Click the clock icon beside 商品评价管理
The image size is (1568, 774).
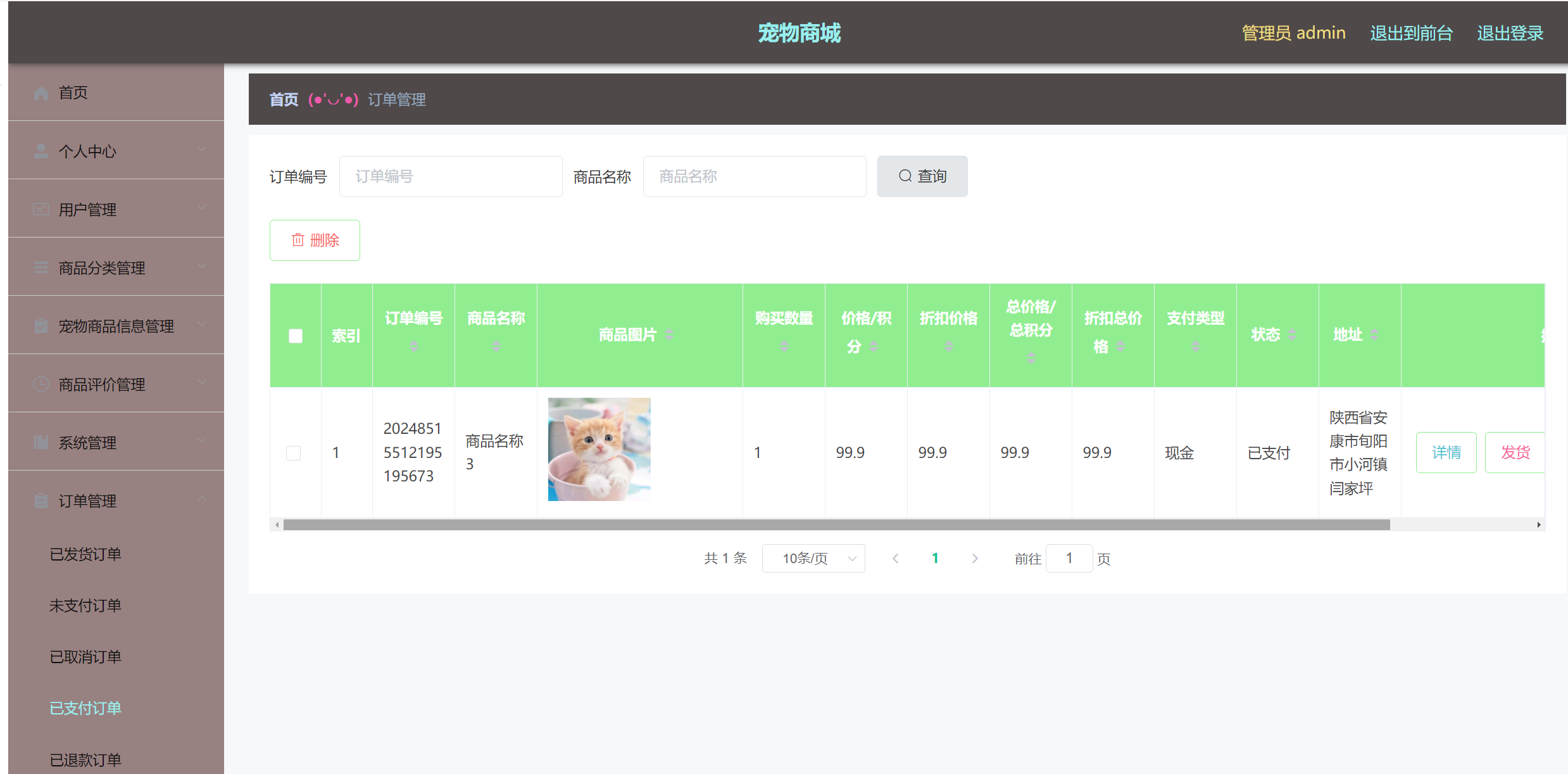(41, 384)
